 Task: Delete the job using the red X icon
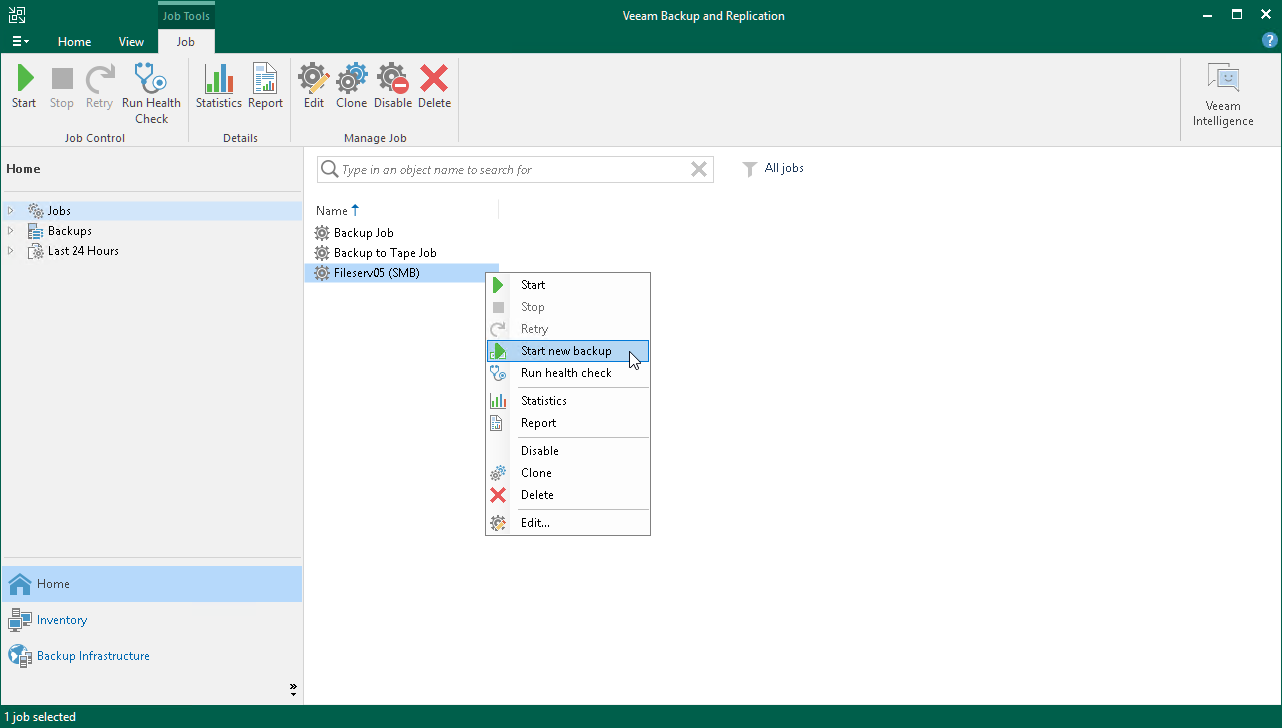pyautogui.click(x=434, y=85)
